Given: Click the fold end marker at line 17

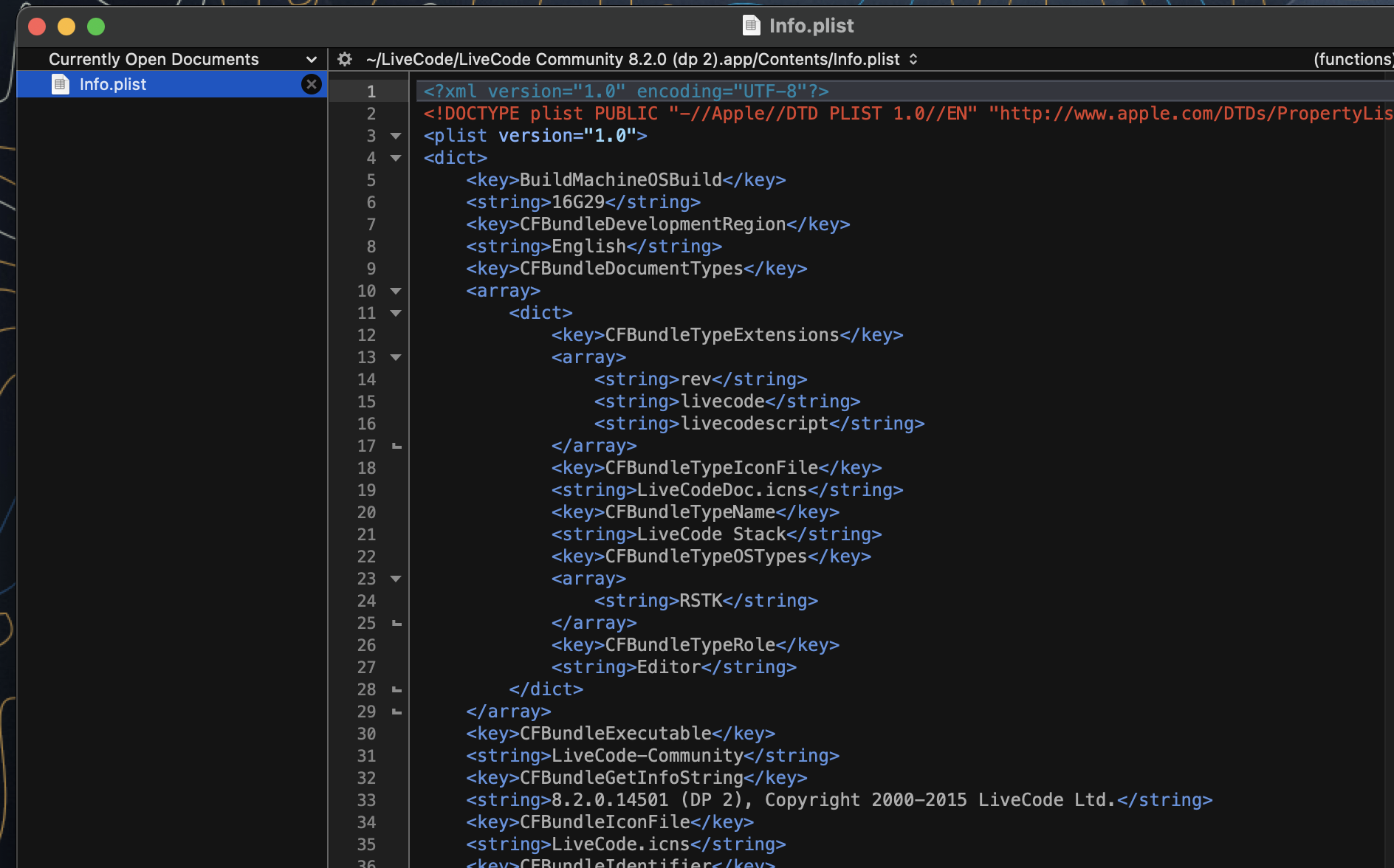Looking at the screenshot, I should [396, 446].
